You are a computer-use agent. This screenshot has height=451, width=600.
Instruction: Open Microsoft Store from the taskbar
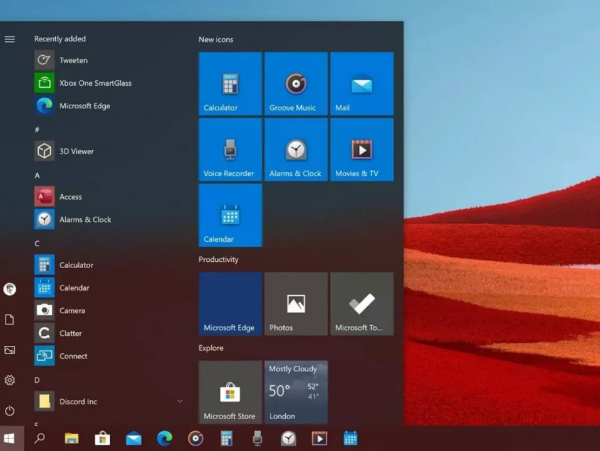[x=103, y=438]
